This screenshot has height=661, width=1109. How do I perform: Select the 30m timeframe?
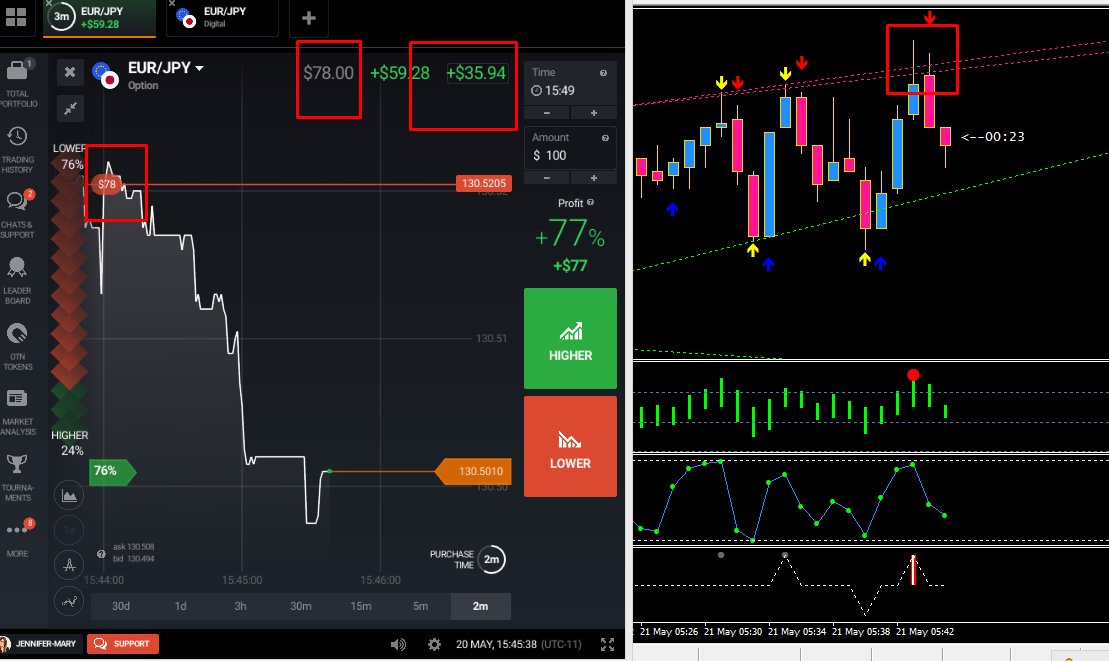pos(301,606)
